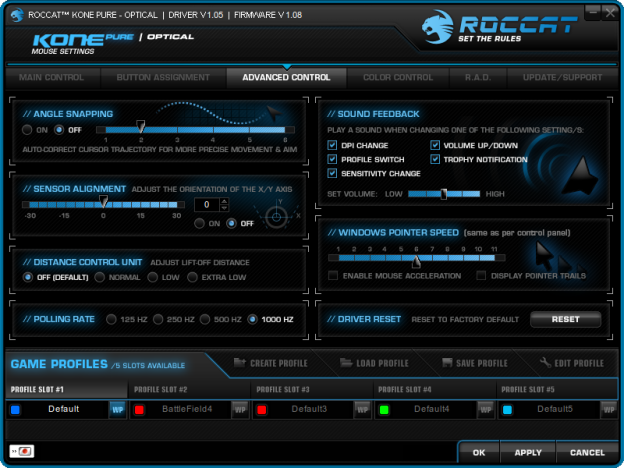The width and height of the screenshot is (624, 468).
Task: Turn Angle Snapping ON
Action: click(27, 130)
